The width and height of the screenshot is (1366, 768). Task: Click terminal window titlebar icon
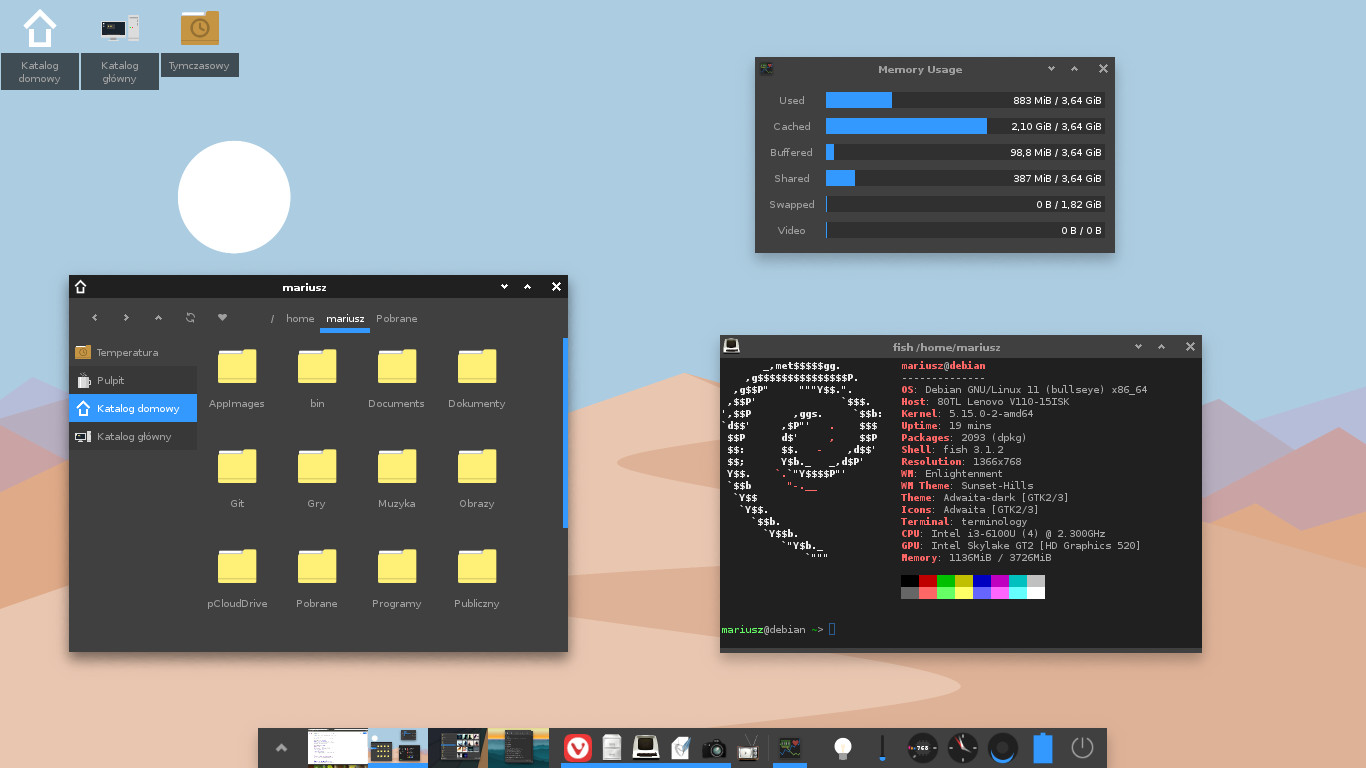(x=732, y=346)
